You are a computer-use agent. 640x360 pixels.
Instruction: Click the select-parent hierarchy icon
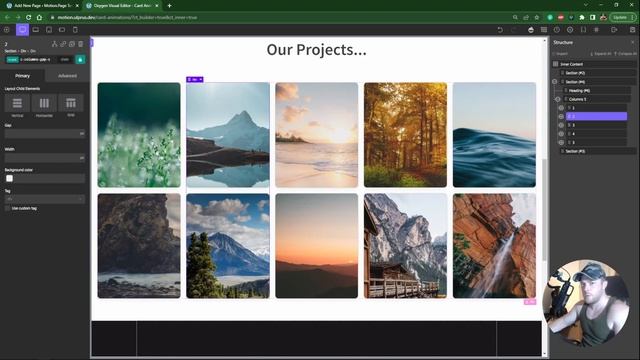pos(54,44)
